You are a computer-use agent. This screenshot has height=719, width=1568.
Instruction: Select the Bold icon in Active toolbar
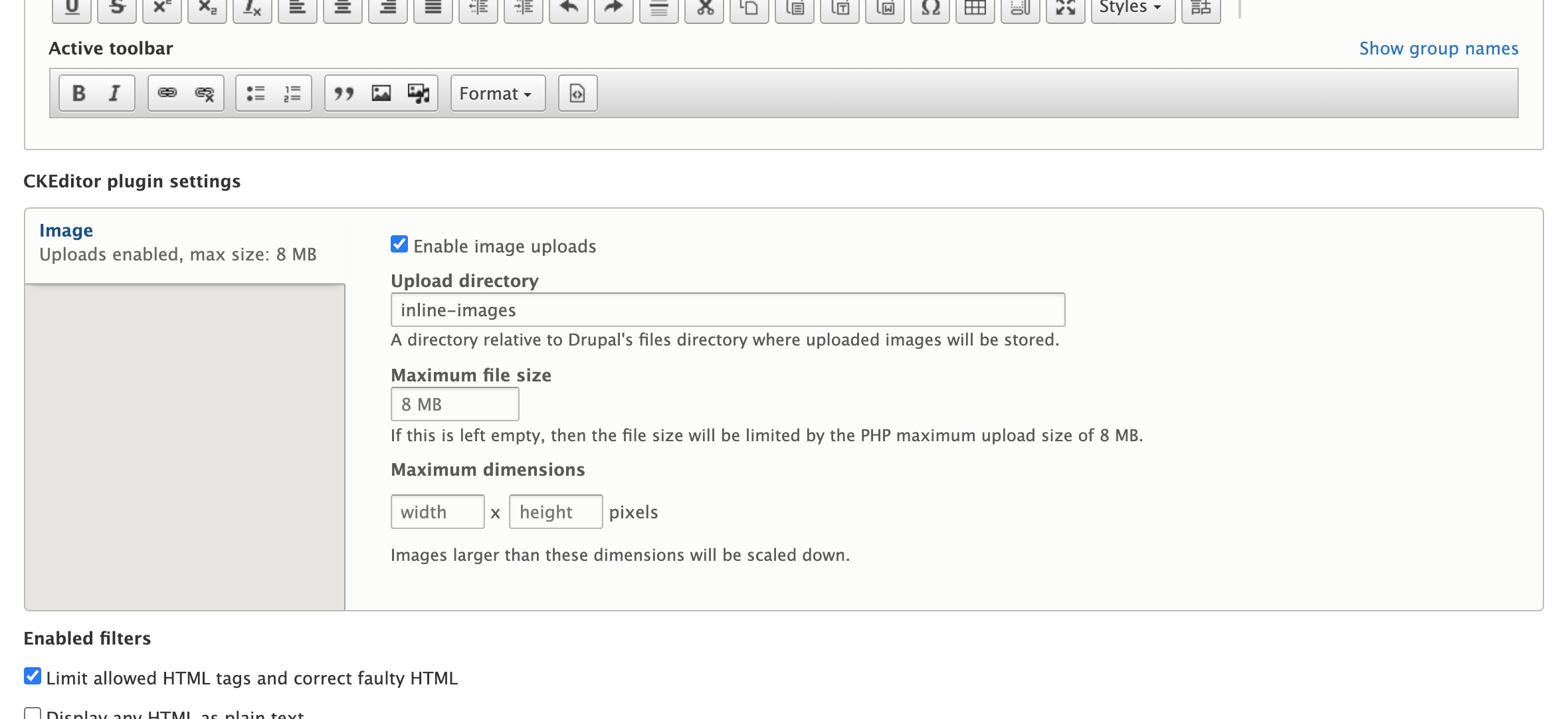tap(80, 93)
